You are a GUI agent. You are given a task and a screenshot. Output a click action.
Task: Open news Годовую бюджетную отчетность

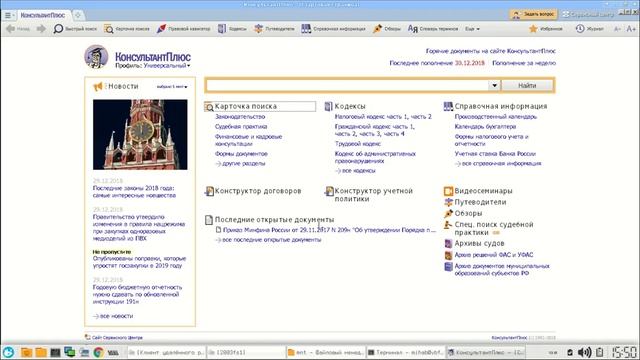click(x=137, y=294)
